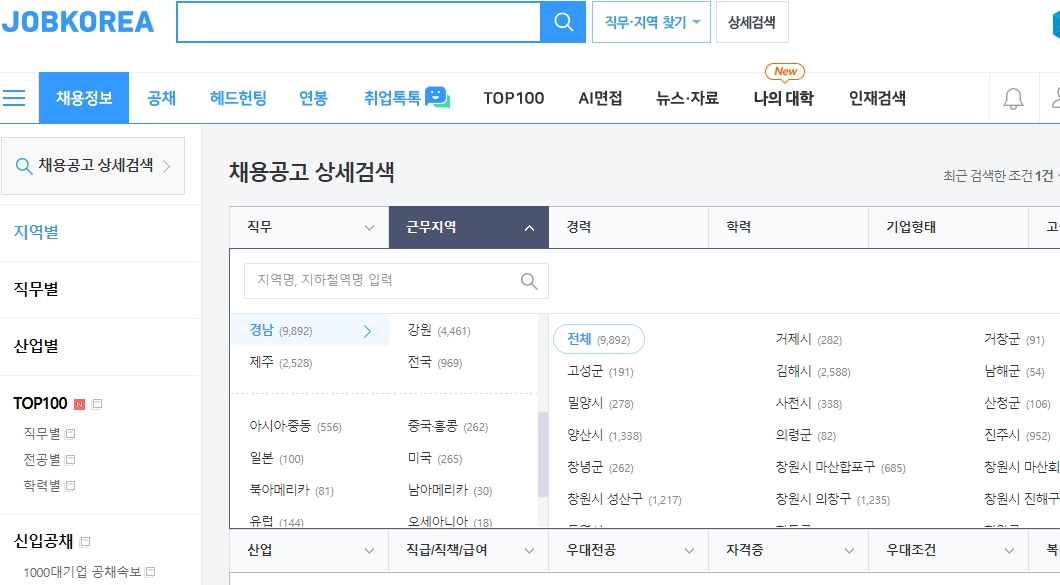Click the arrow next to 경남
1060x585 pixels.
click(367, 331)
